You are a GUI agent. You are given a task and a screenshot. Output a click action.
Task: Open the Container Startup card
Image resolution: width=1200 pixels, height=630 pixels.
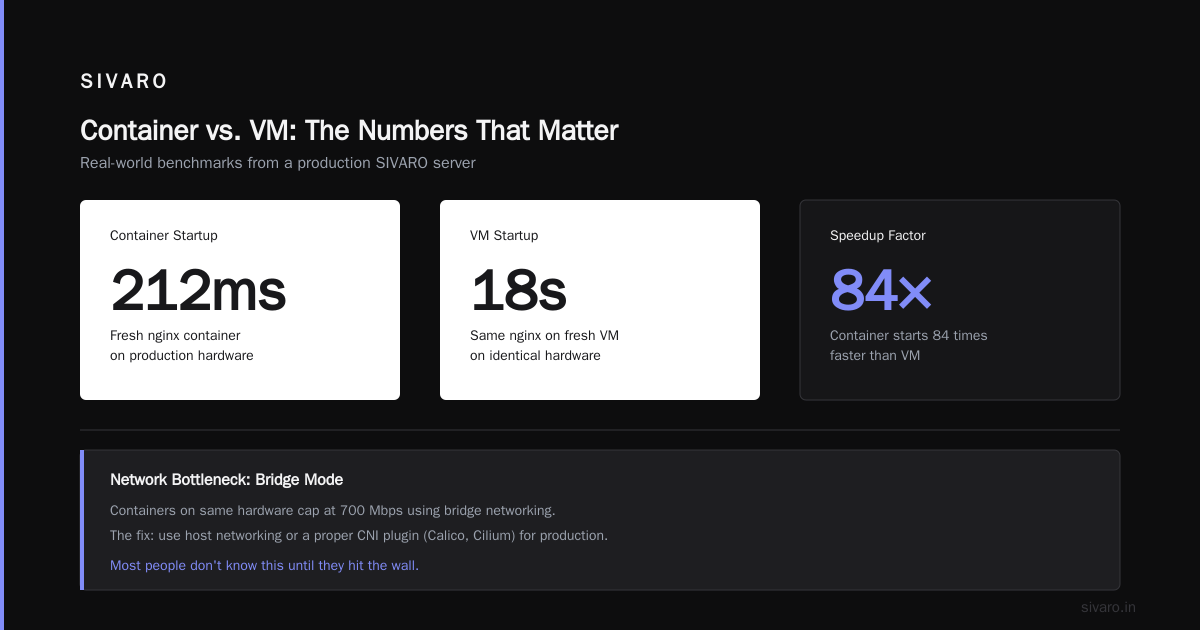tap(240, 300)
